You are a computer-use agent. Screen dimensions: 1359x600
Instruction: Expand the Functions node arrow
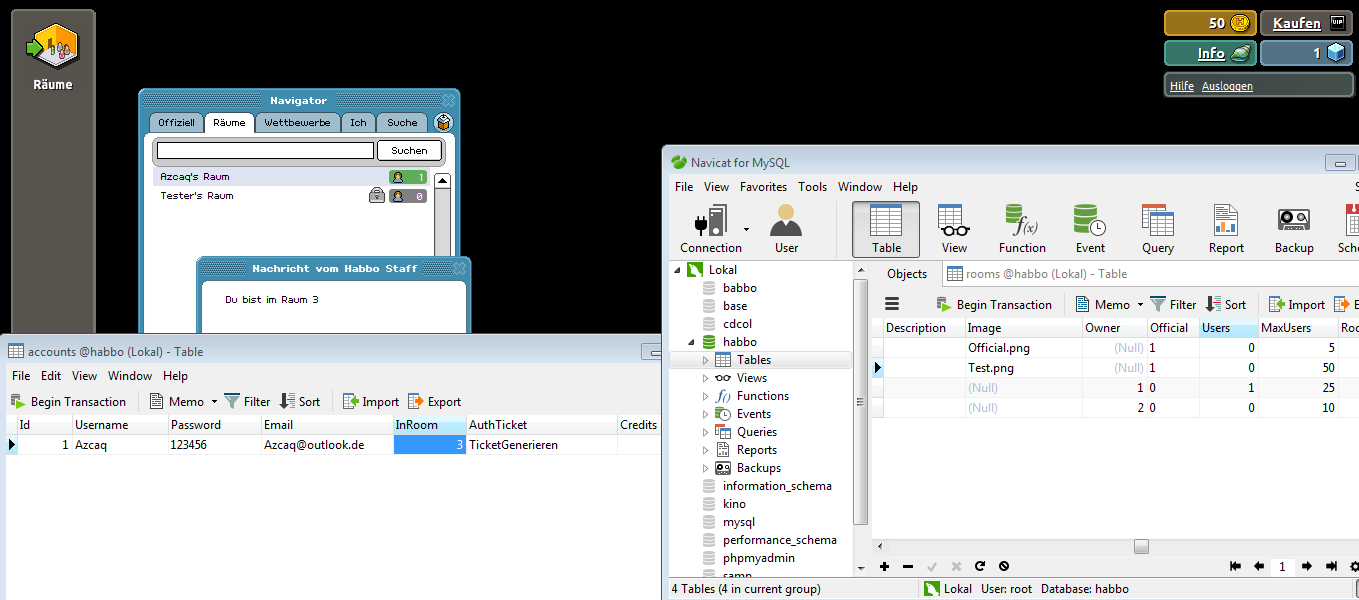pos(705,396)
